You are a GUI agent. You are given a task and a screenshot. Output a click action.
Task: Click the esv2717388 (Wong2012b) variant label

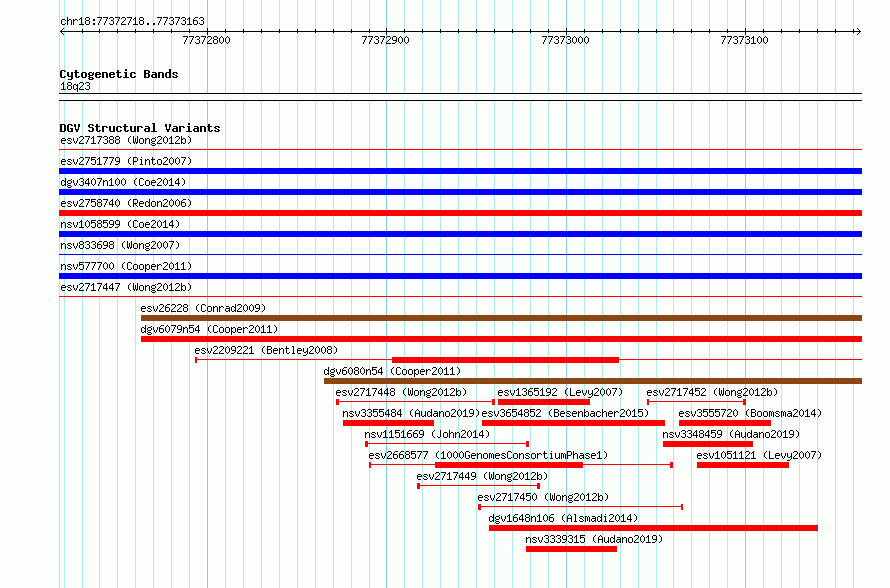pos(126,140)
